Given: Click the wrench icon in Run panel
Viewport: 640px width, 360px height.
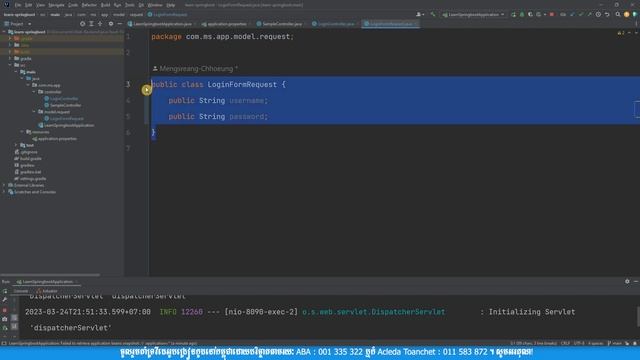Looking at the screenshot, I should tap(5, 300).
